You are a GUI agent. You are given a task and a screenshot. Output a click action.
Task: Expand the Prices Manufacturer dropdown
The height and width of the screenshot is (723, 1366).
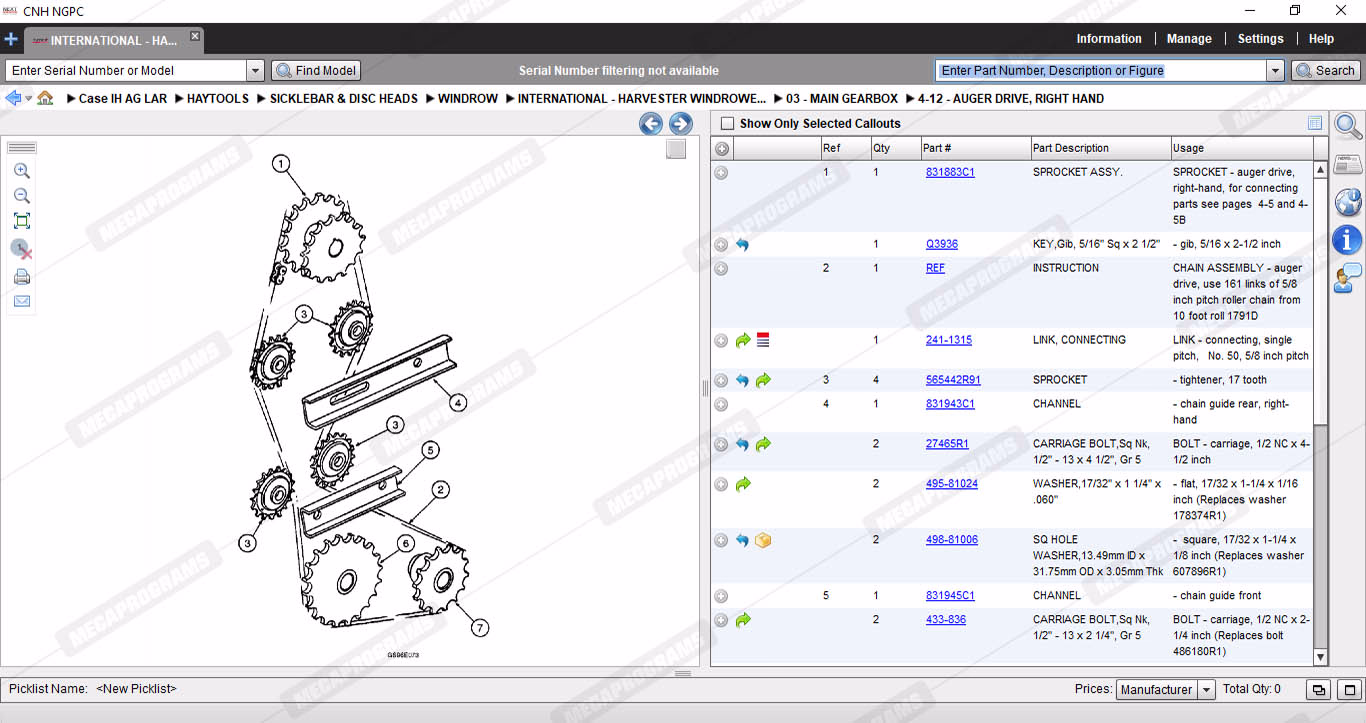(x=1206, y=690)
